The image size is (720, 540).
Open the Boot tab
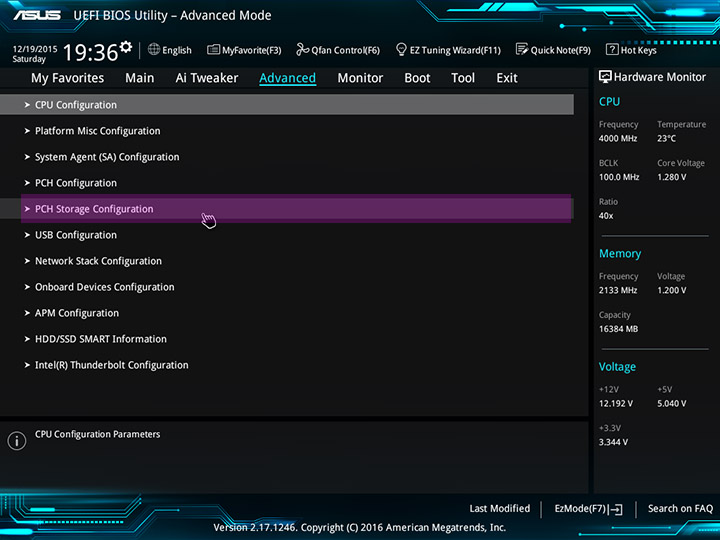click(x=417, y=78)
